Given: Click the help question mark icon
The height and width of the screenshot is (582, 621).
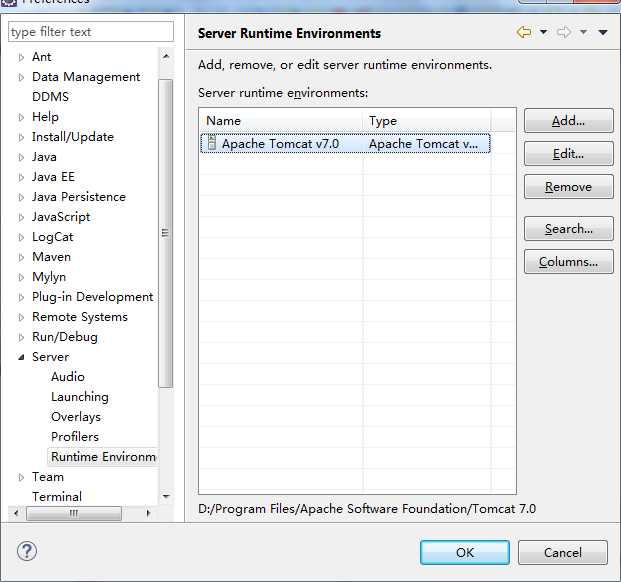Looking at the screenshot, I should point(27,551).
